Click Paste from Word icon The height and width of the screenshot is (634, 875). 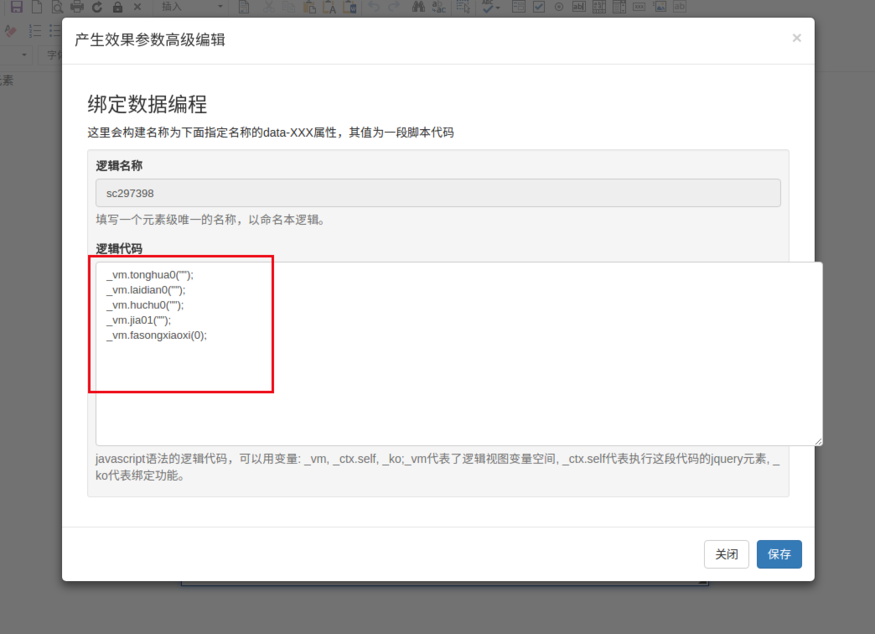(x=350, y=7)
